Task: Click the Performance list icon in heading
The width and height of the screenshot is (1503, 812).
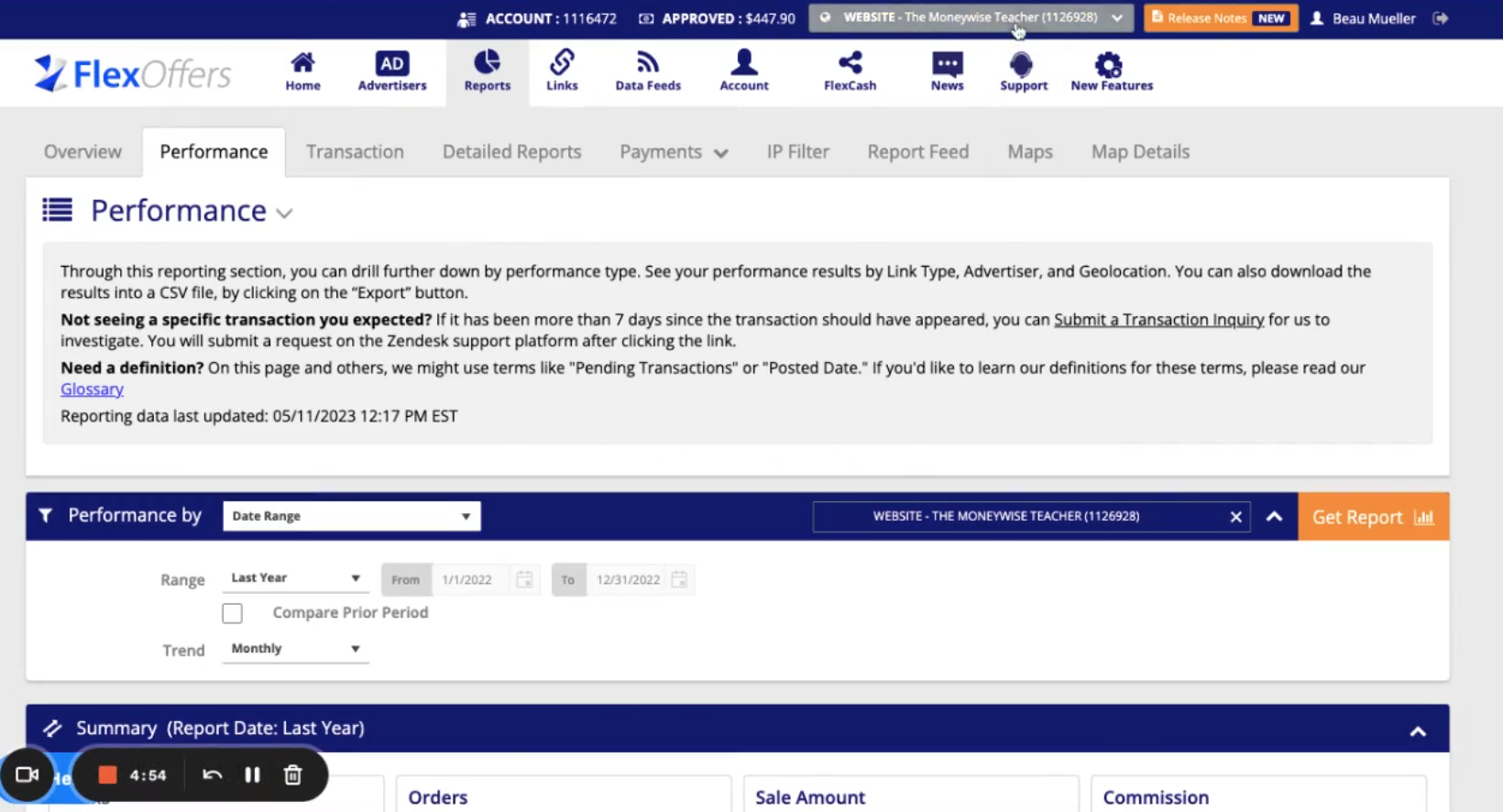Action: pos(57,211)
